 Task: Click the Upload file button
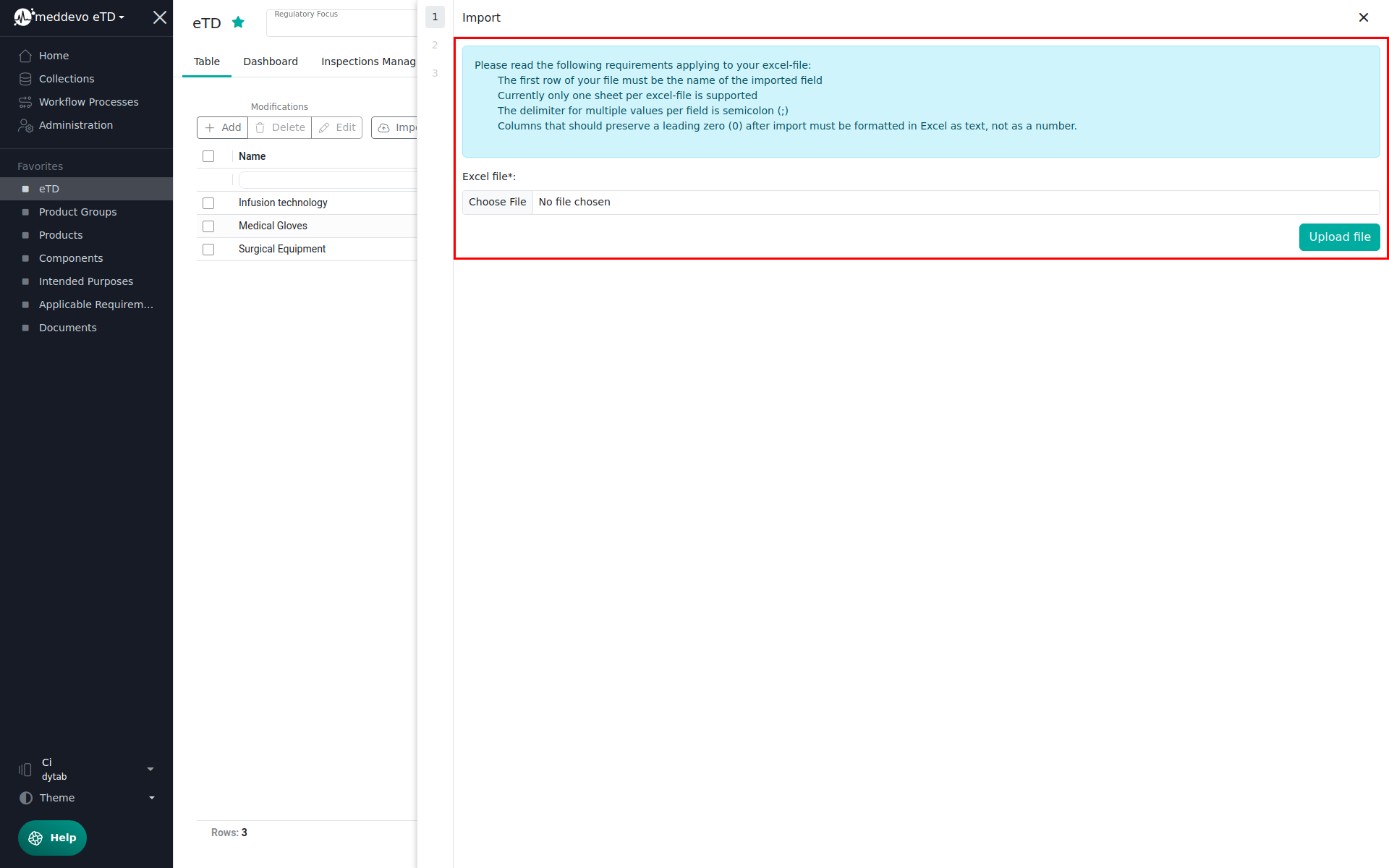1339,237
